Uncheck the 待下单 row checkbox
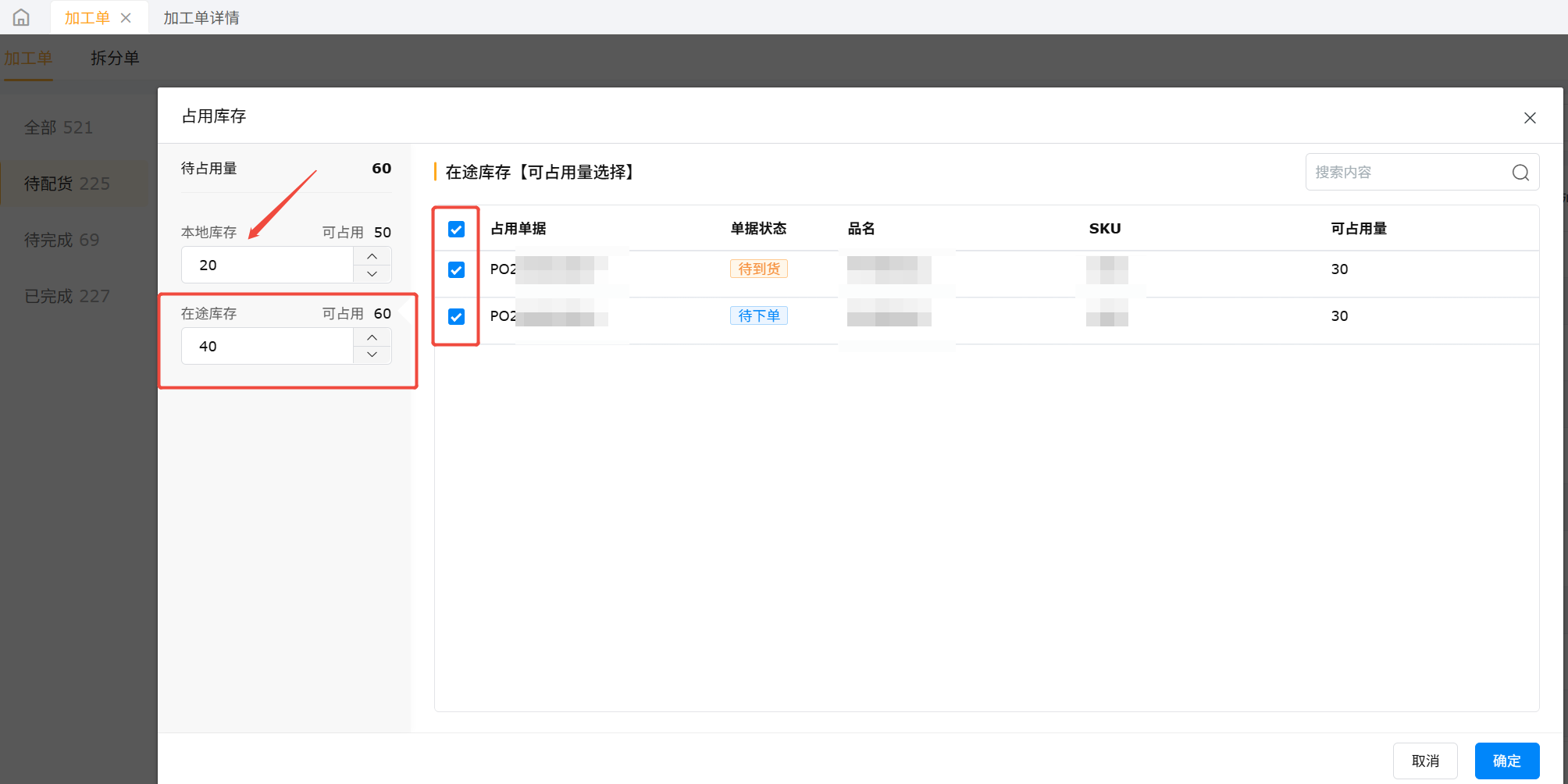 click(x=457, y=316)
